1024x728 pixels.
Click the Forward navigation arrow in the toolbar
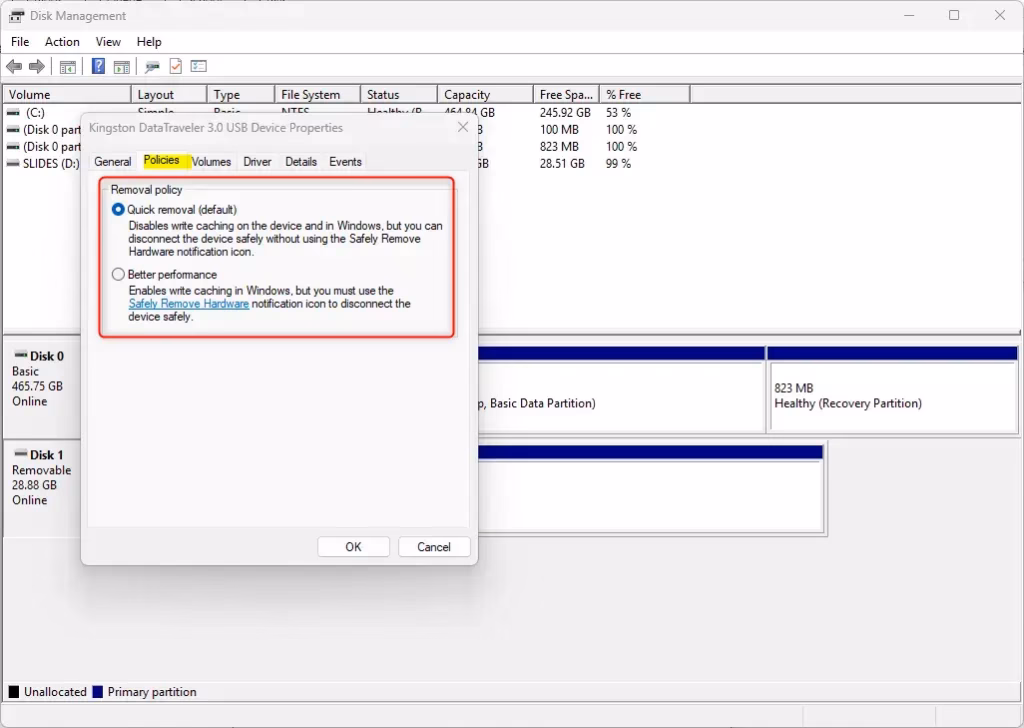(x=37, y=66)
